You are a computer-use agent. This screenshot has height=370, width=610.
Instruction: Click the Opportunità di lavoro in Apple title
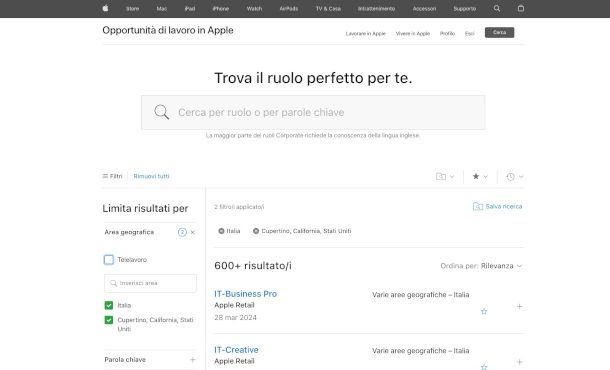tap(168, 30)
